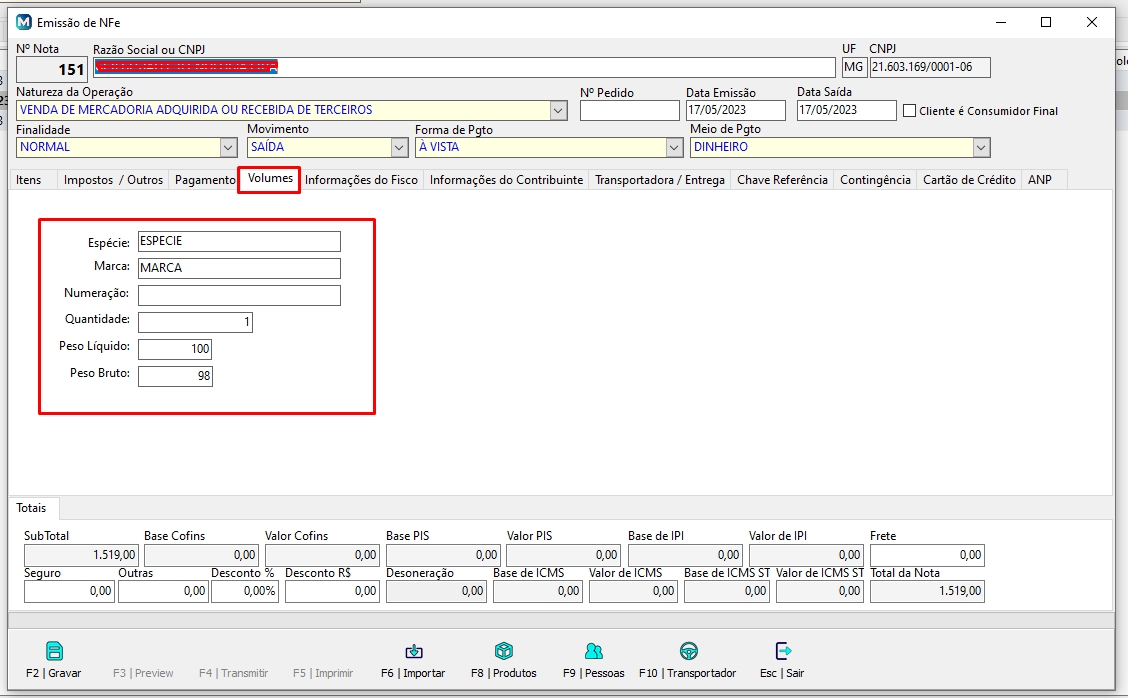Open the Transportadora / Entrega tab
The image size is (1128, 698).
point(659,180)
